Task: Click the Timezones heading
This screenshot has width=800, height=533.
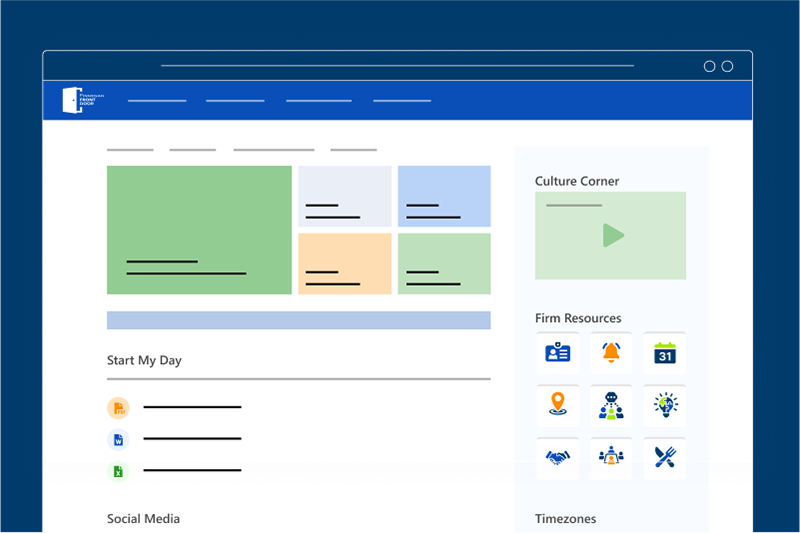Action: click(x=565, y=519)
